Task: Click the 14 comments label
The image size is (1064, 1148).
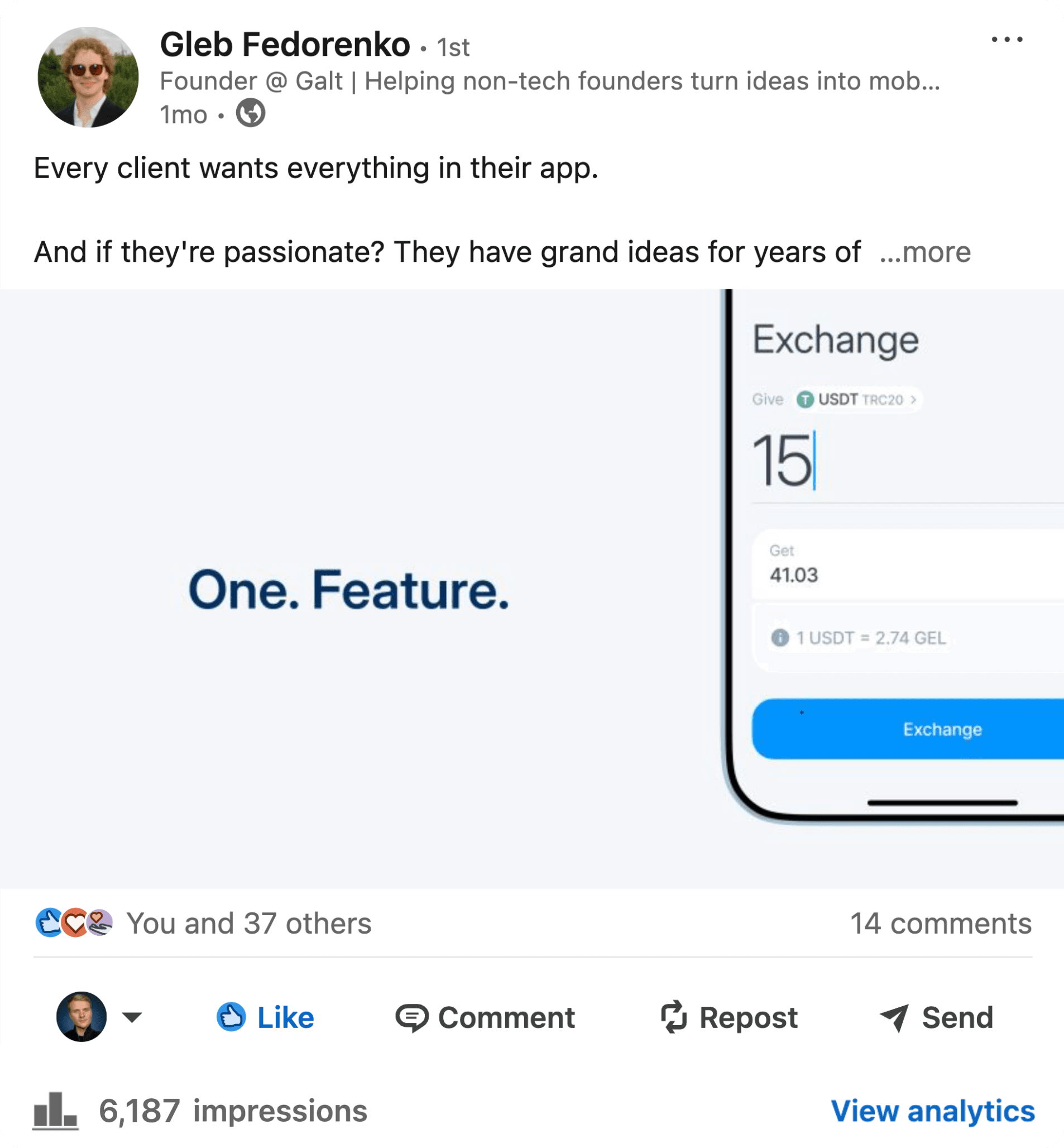Action: click(x=941, y=923)
